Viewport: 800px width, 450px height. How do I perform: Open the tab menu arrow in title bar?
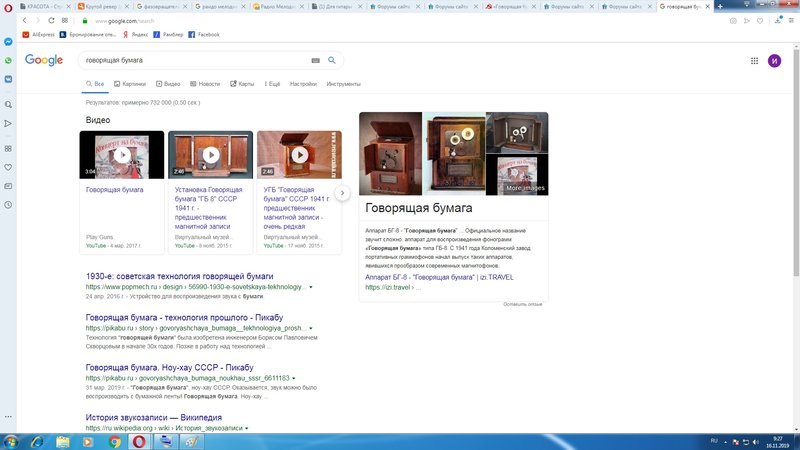[x=746, y=4]
